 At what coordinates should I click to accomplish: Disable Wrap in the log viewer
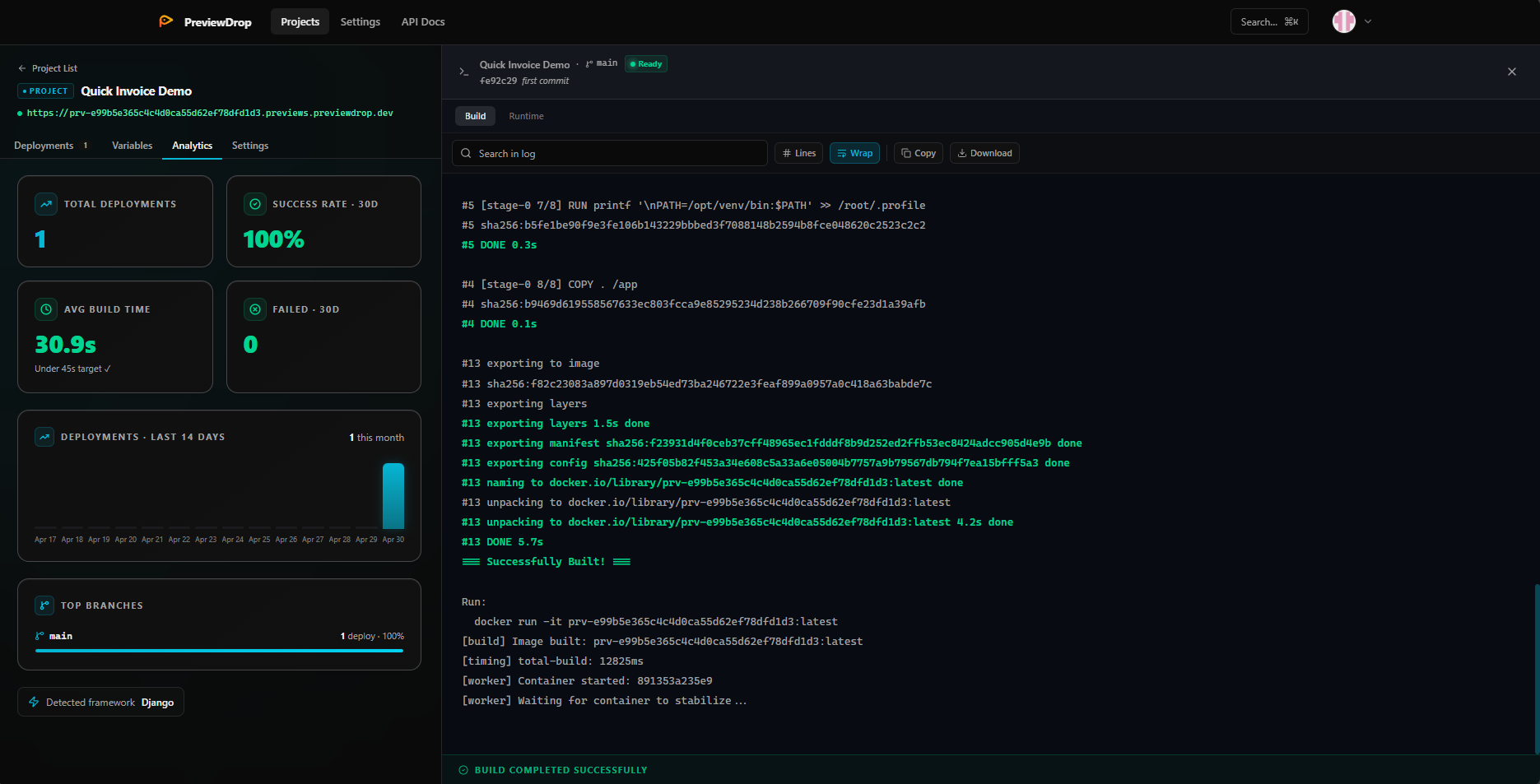[x=854, y=153]
